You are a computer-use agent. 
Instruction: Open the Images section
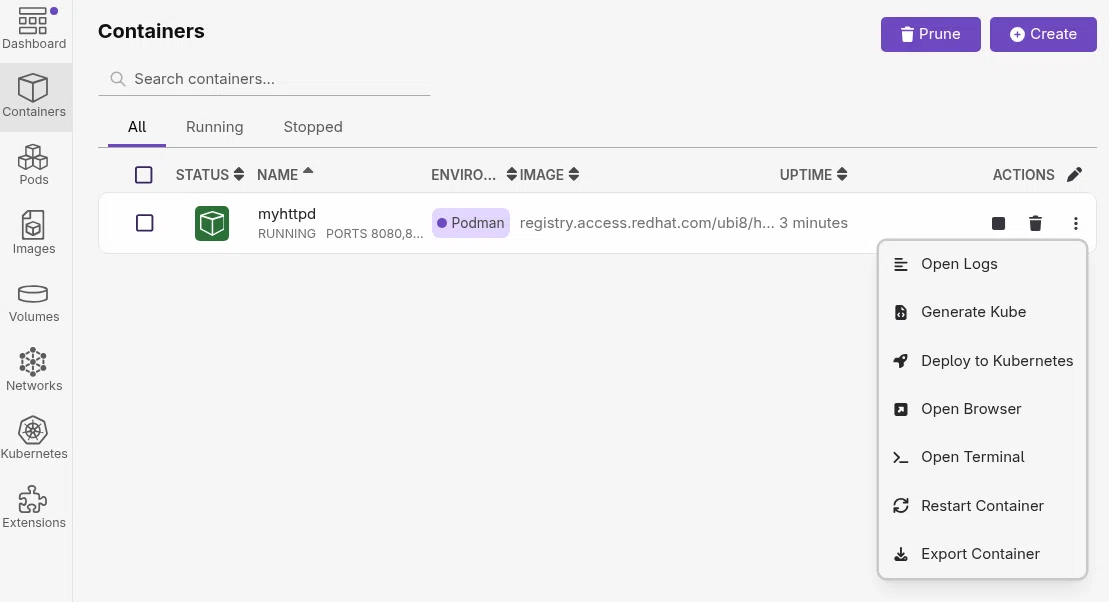click(34, 233)
